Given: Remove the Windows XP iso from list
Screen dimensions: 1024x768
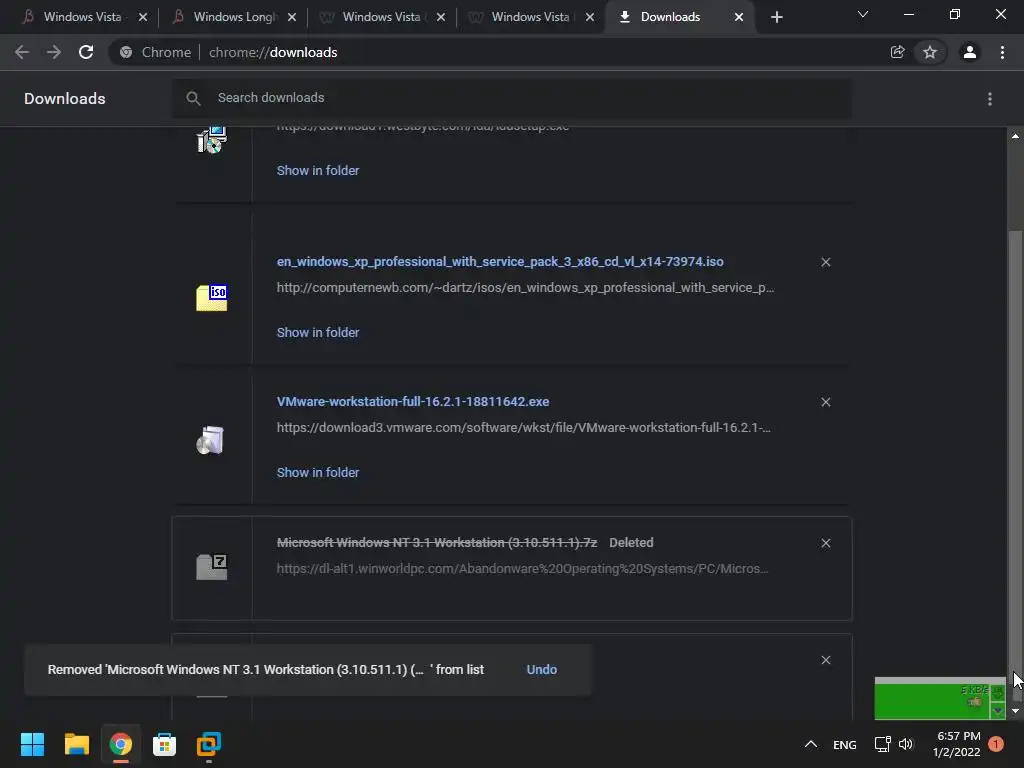Looking at the screenshot, I should click(x=825, y=262).
